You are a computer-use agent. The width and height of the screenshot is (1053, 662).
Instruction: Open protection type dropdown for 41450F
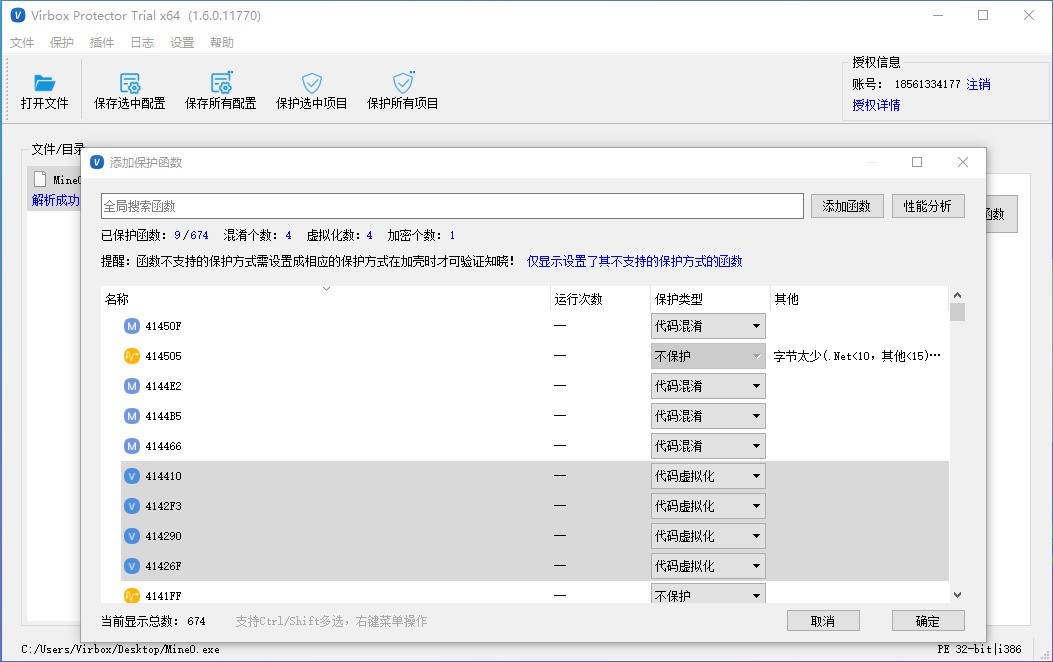(708, 326)
